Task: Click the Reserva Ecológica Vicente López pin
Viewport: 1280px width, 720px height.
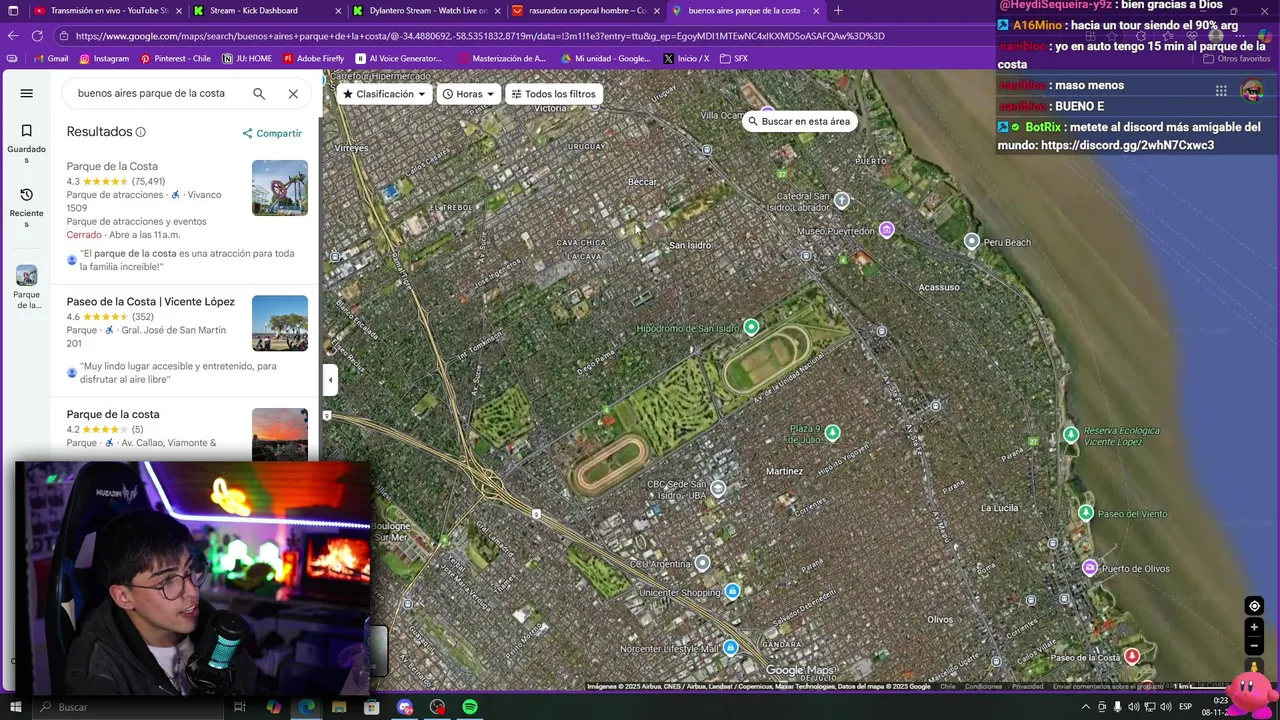Action: pos(1071,434)
